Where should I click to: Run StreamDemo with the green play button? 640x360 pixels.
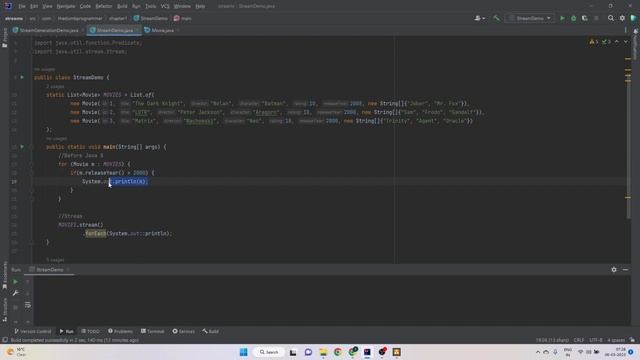(562, 18)
